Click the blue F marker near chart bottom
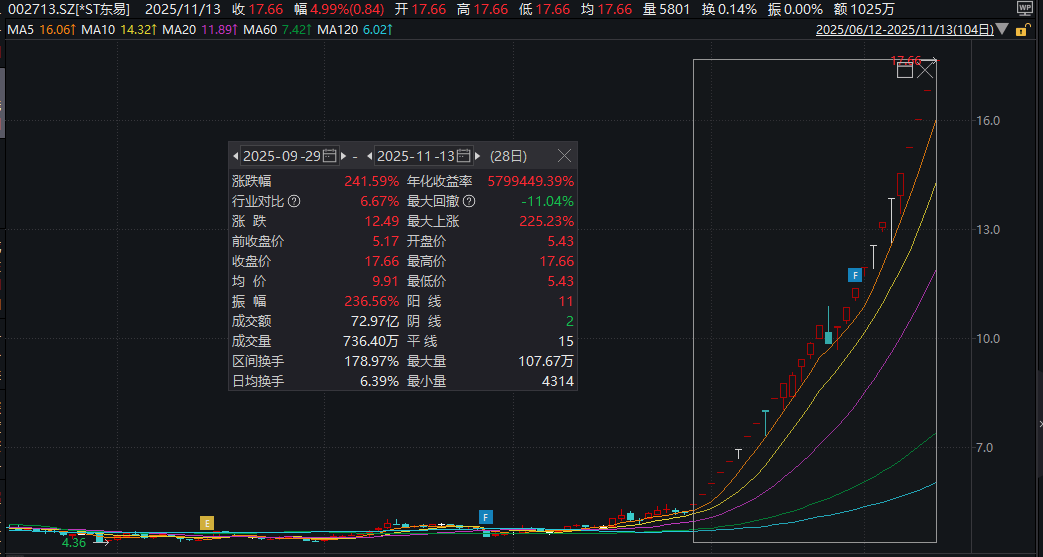1043x557 pixels. [x=486, y=517]
